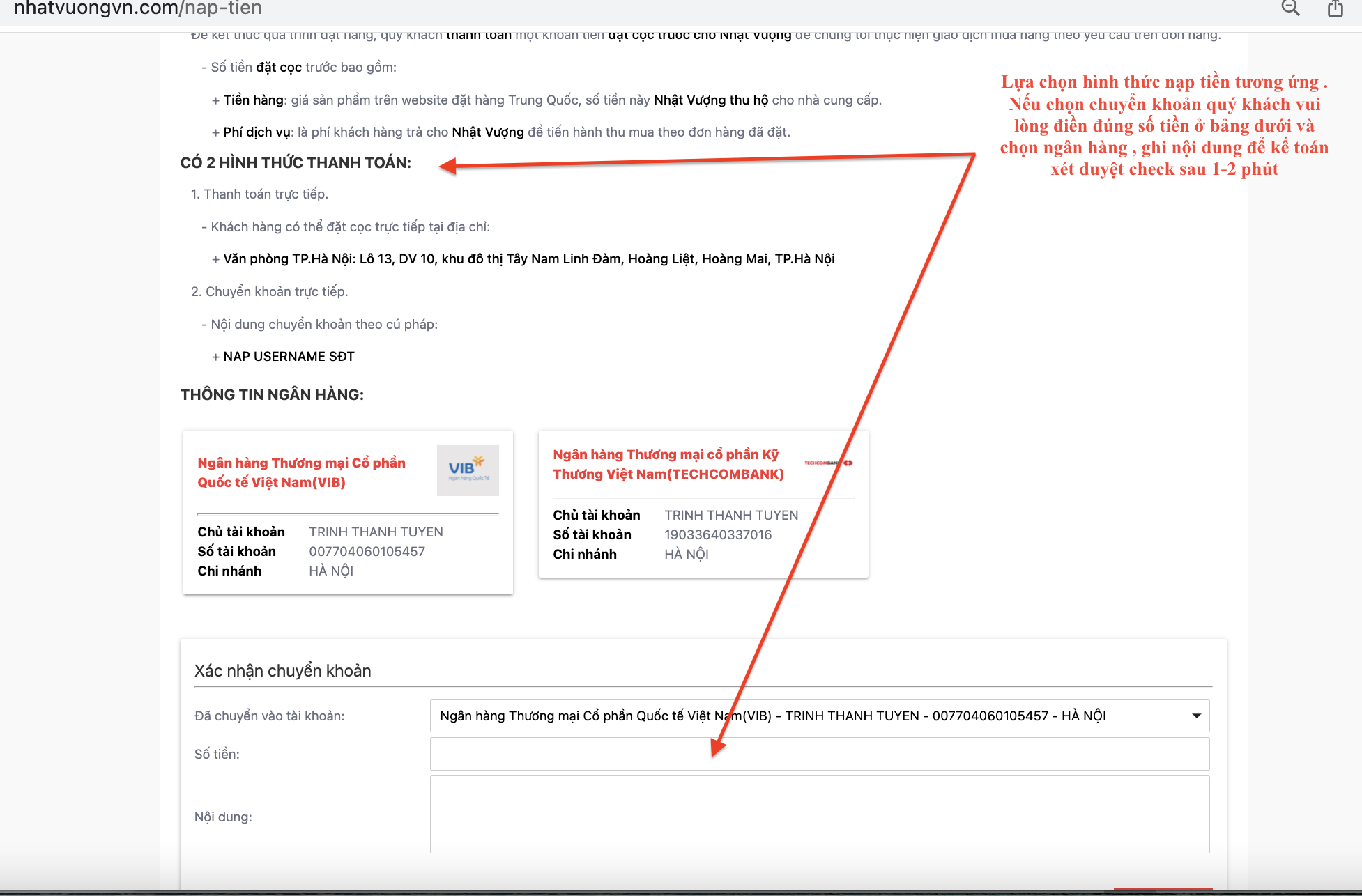Click the zoom magnifier icon in browser toolbar
The width and height of the screenshot is (1362, 896).
pyautogui.click(x=1291, y=8)
